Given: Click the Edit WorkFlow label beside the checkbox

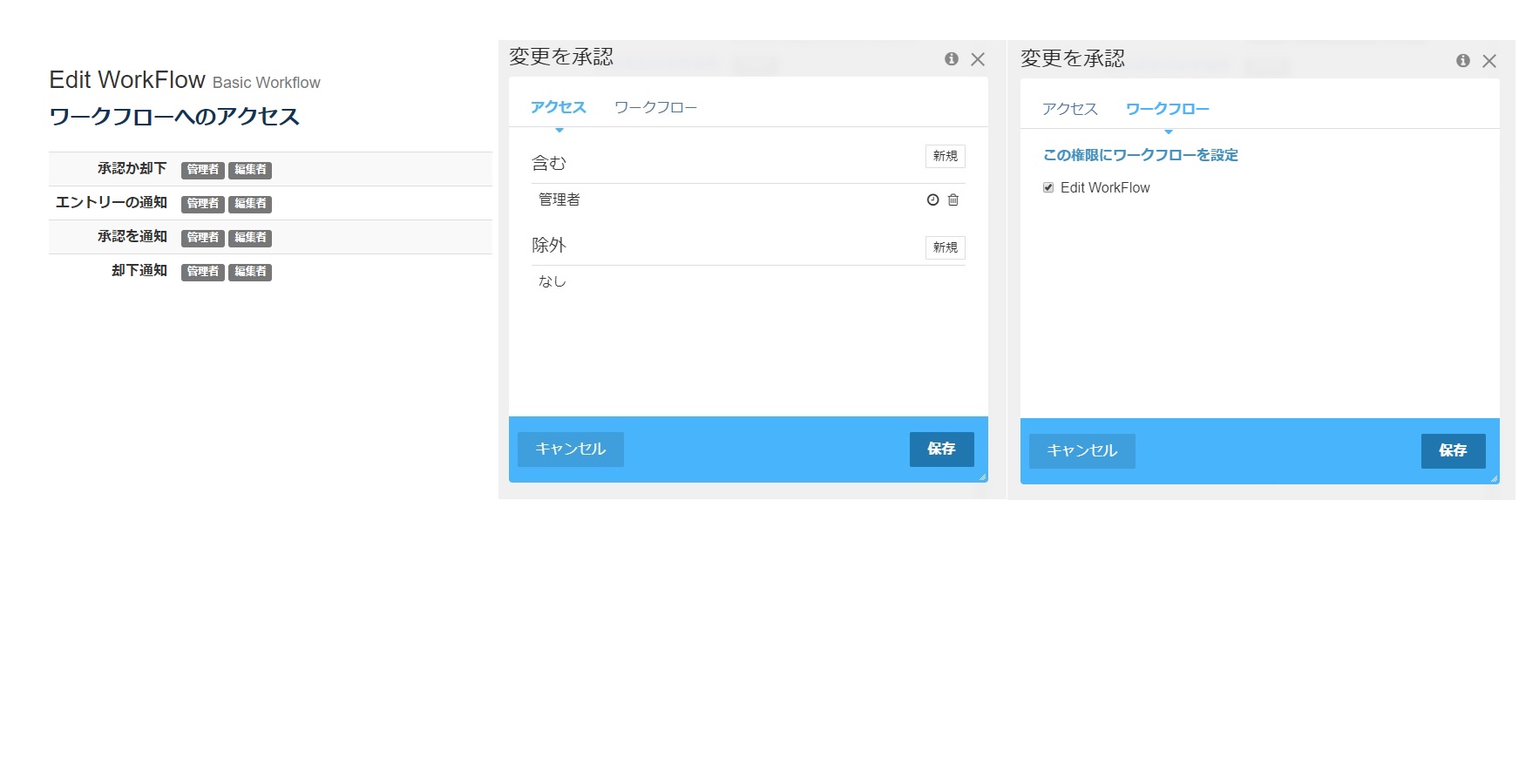Looking at the screenshot, I should click(1105, 187).
